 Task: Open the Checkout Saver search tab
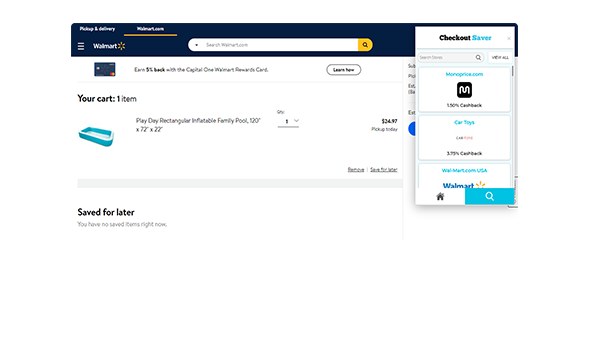click(490, 196)
